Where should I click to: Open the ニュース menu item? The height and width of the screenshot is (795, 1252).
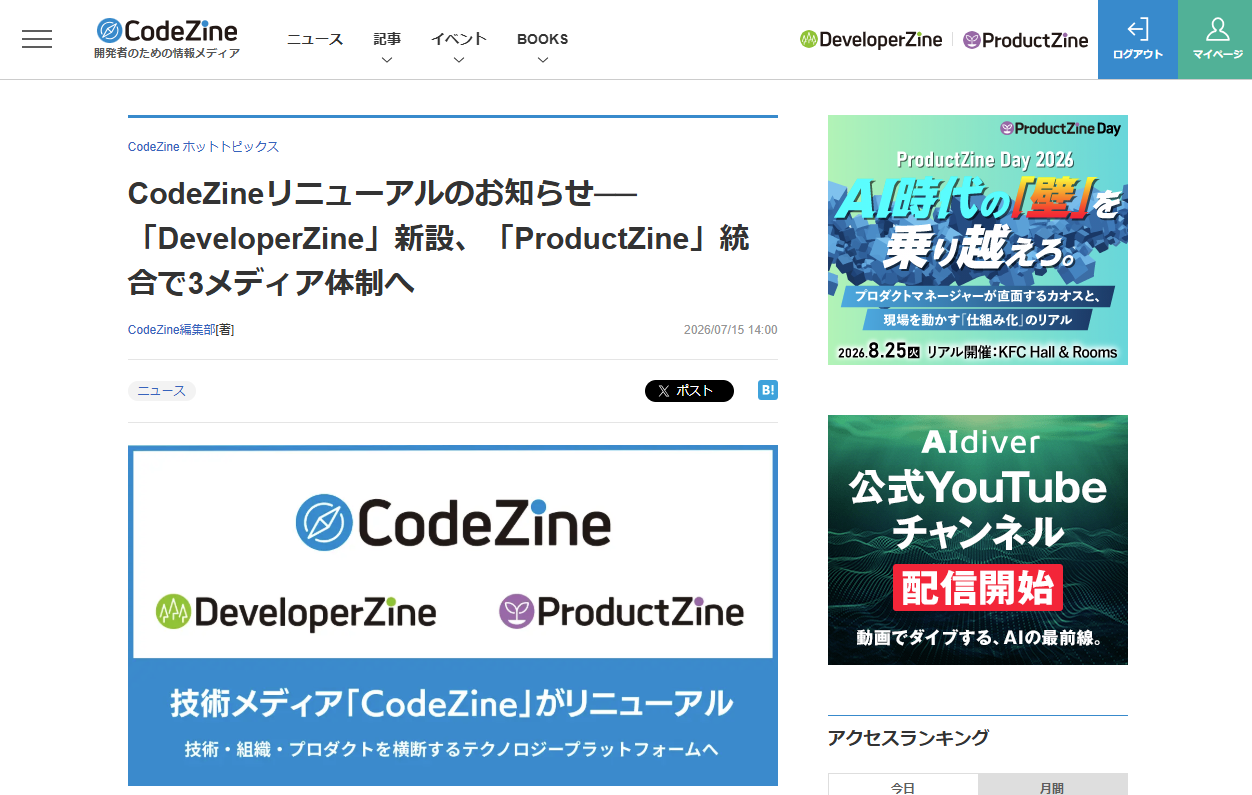point(315,39)
